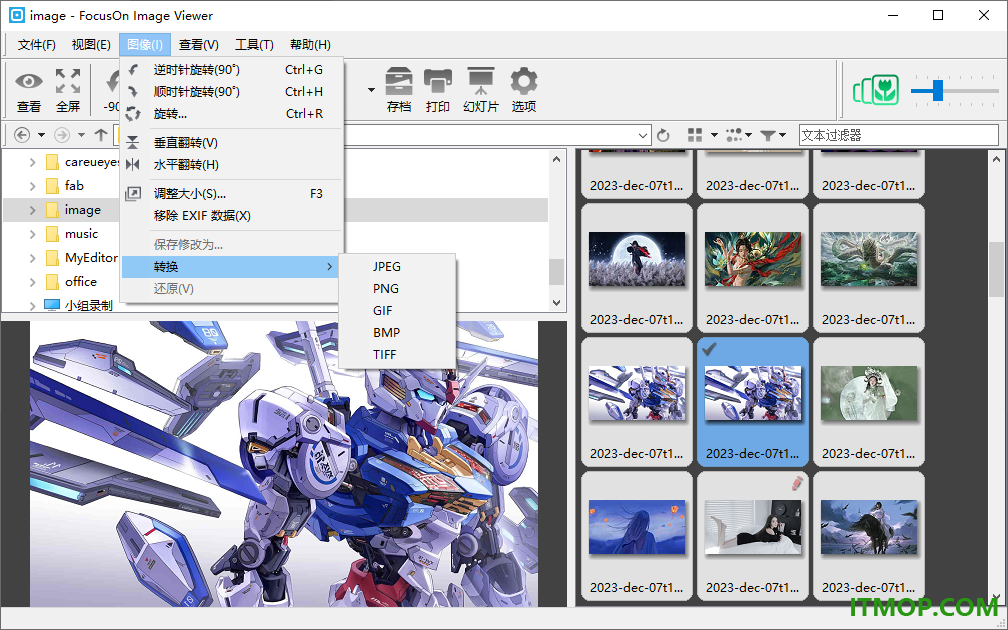
Task: Go up one folder level
Action: click(101, 135)
